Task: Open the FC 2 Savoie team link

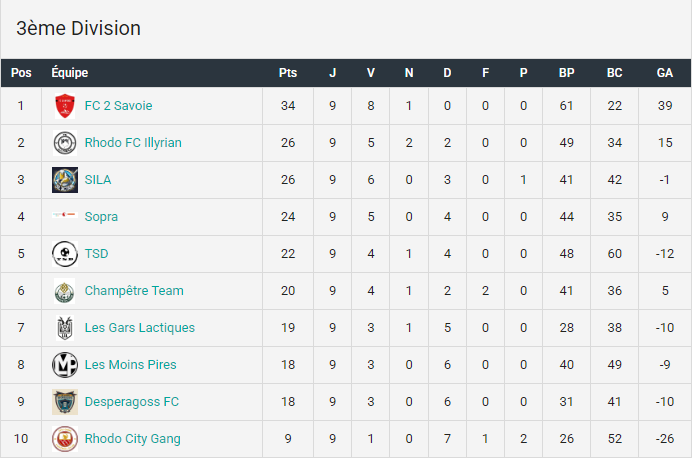Action: point(118,106)
